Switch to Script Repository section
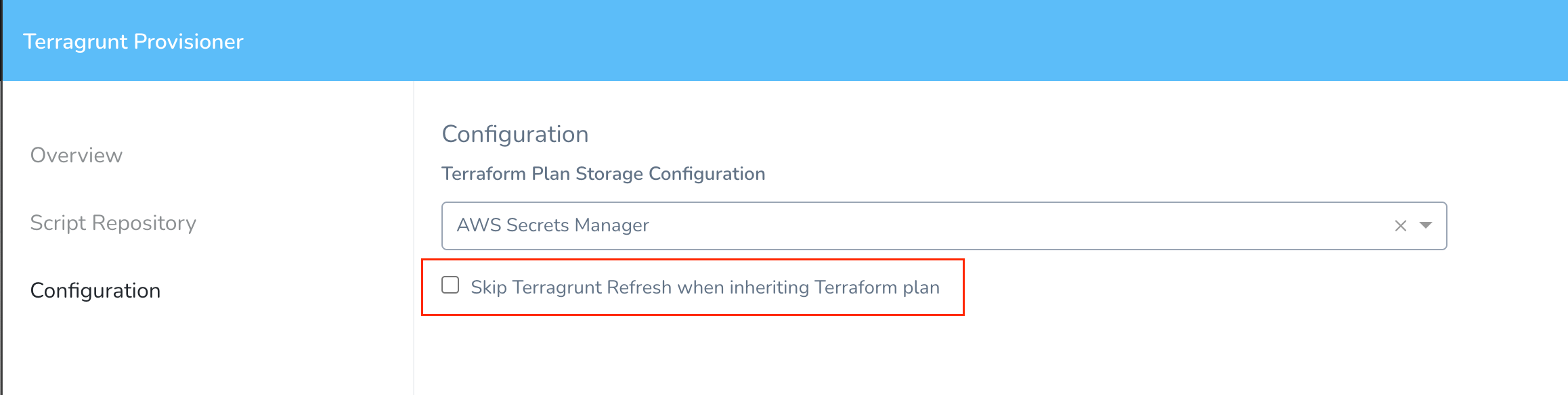 click(113, 223)
